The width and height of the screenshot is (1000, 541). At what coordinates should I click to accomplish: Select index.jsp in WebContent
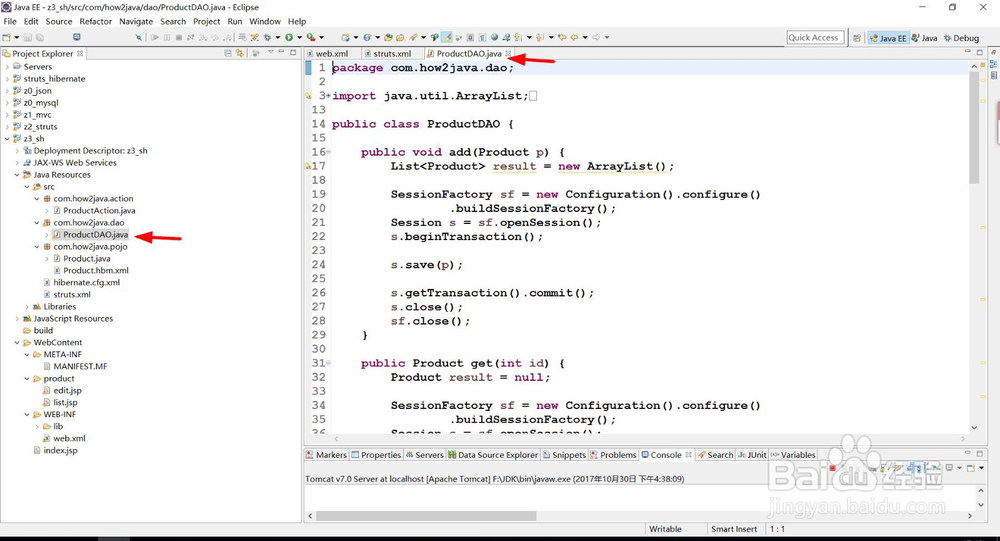point(60,450)
